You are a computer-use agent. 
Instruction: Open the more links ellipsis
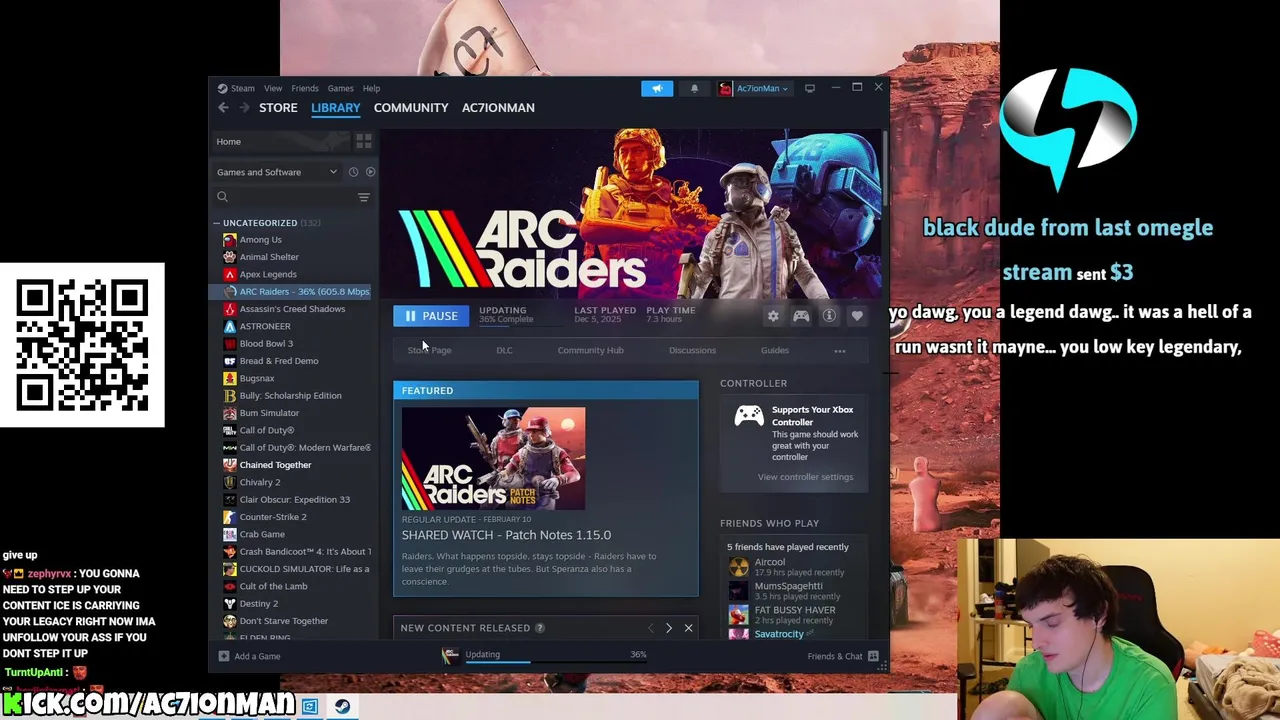[840, 351]
